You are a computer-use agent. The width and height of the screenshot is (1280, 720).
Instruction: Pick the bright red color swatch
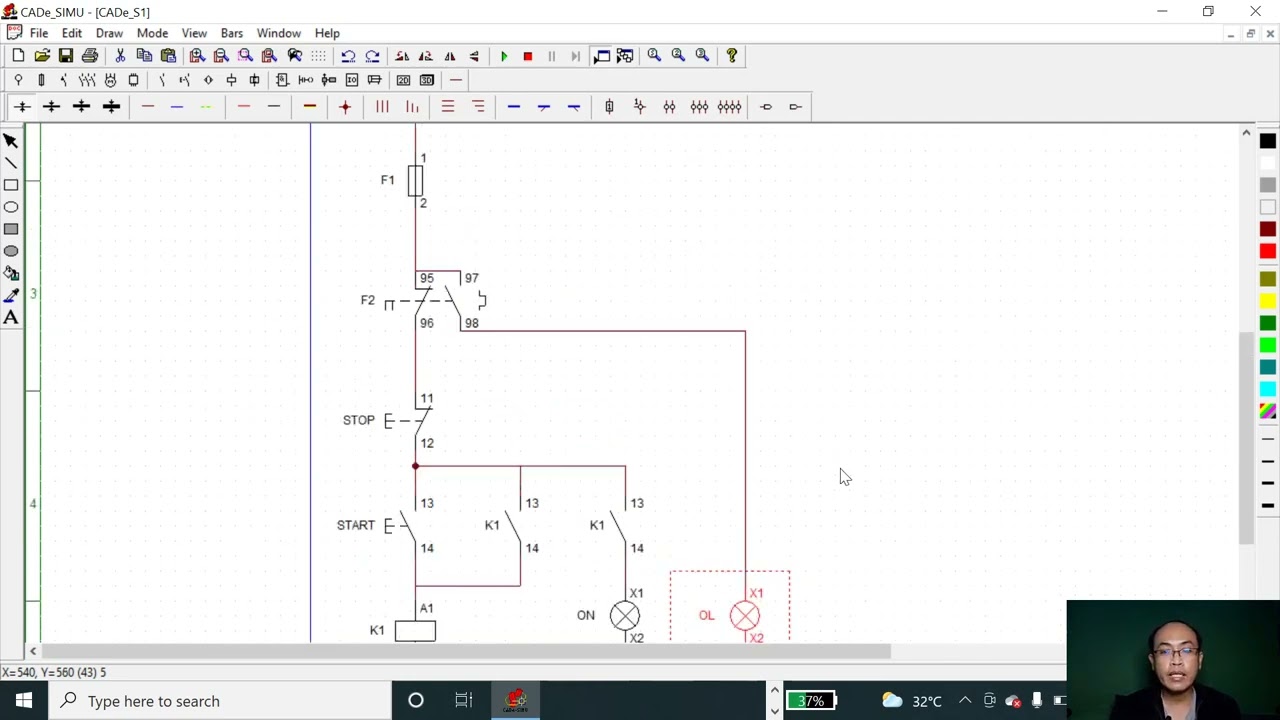coord(1268,252)
